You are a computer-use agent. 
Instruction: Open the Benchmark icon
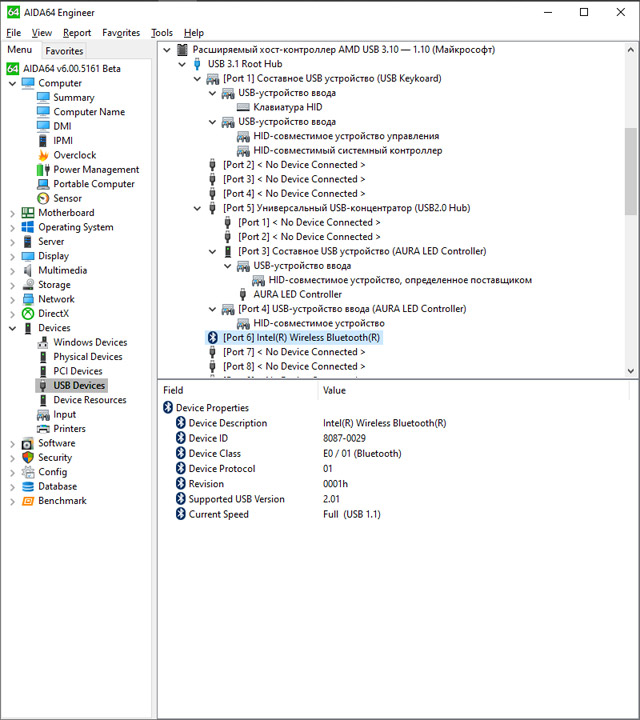click(x=28, y=501)
